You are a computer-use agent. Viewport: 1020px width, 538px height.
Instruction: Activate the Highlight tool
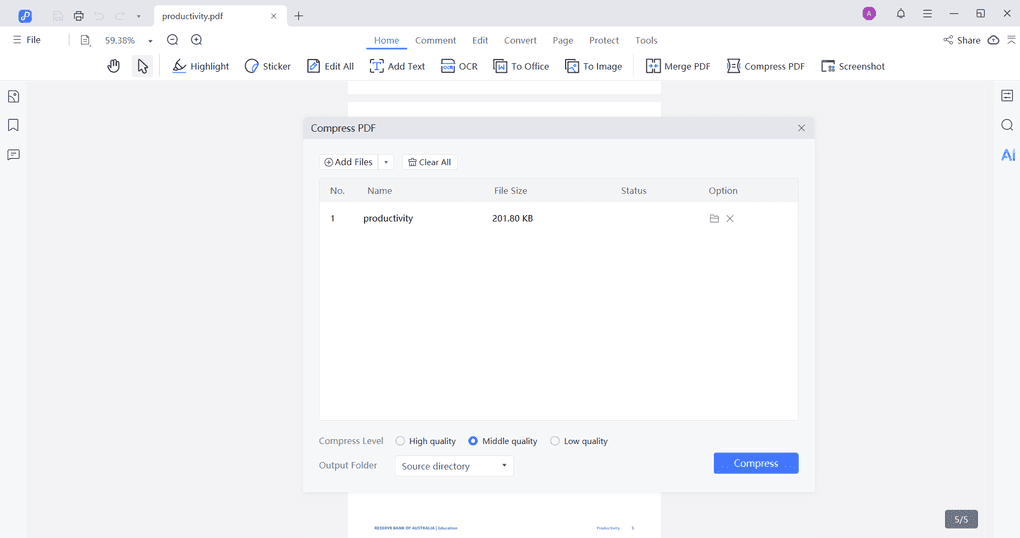tap(200, 66)
